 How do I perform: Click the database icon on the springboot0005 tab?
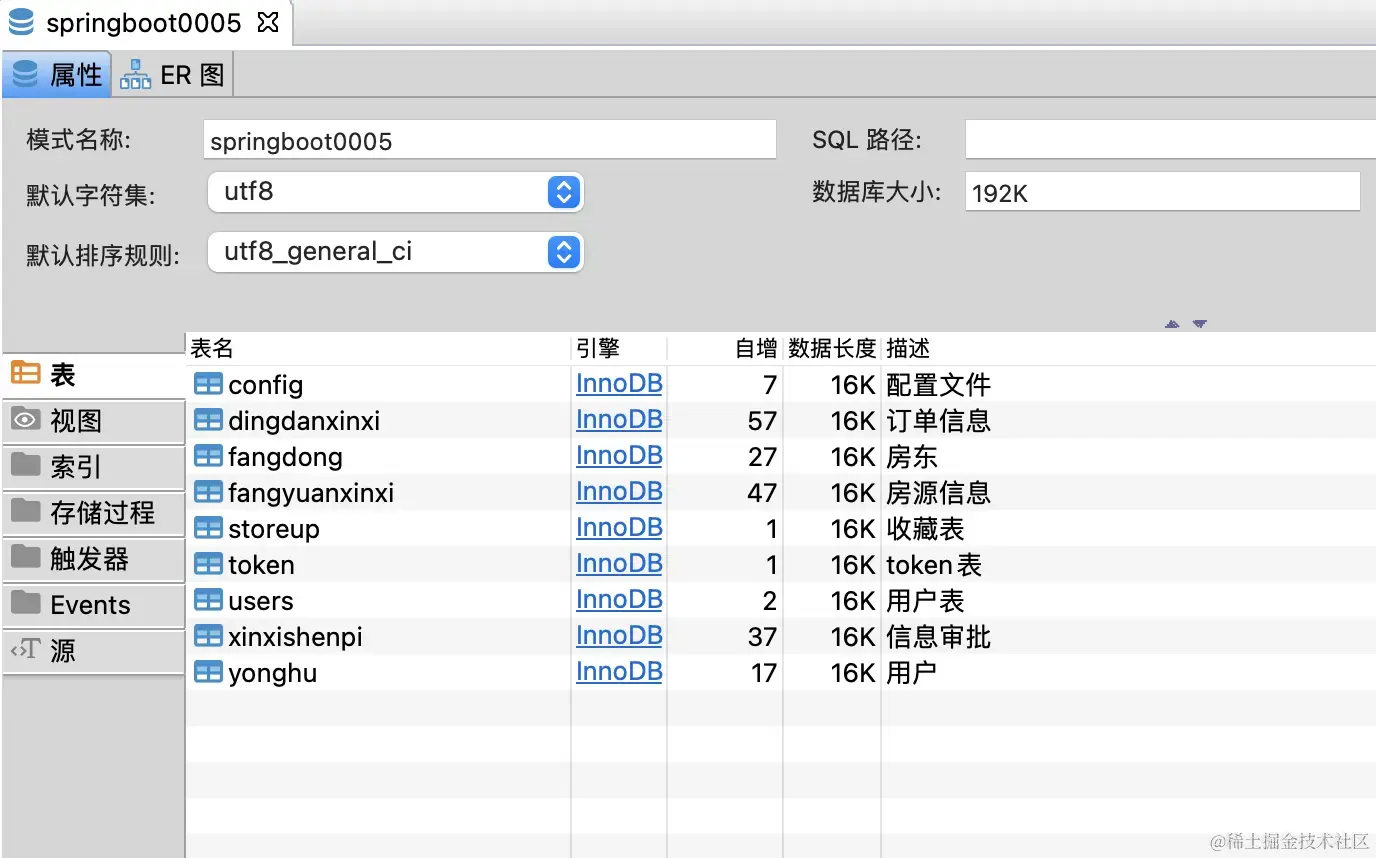[20, 20]
